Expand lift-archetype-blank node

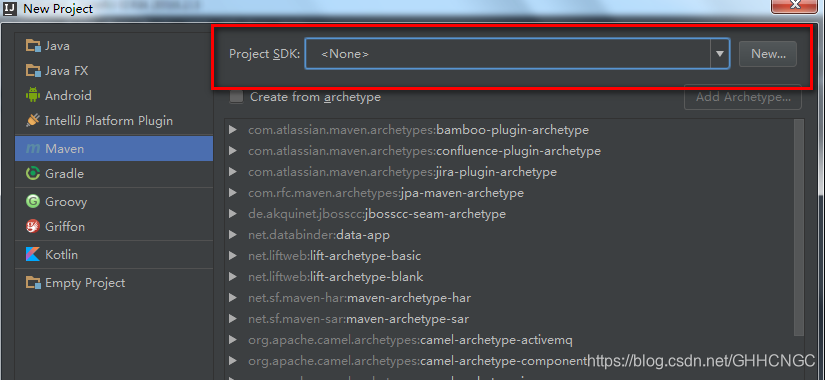click(233, 276)
